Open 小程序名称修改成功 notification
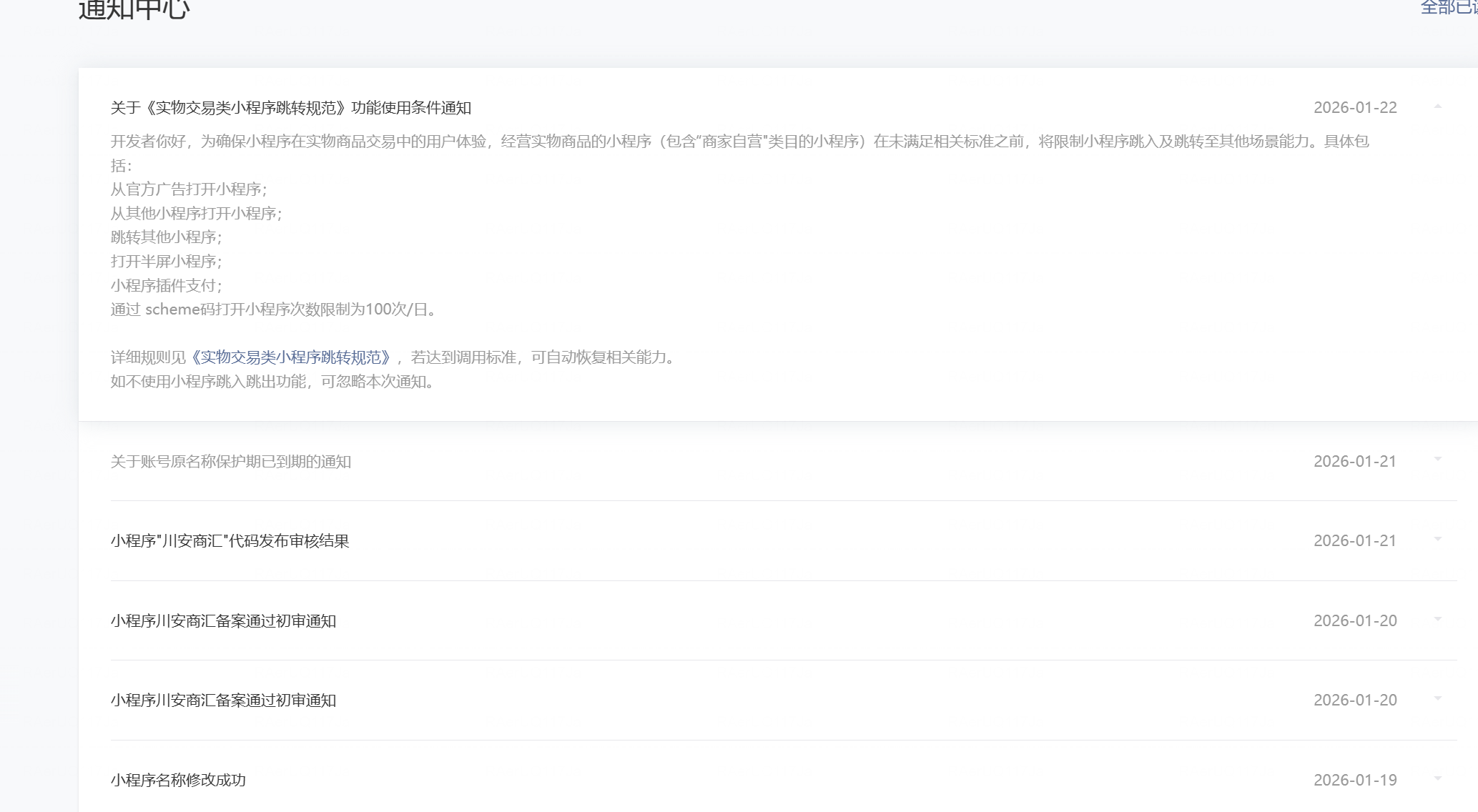1478x812 pixels. 178,781
